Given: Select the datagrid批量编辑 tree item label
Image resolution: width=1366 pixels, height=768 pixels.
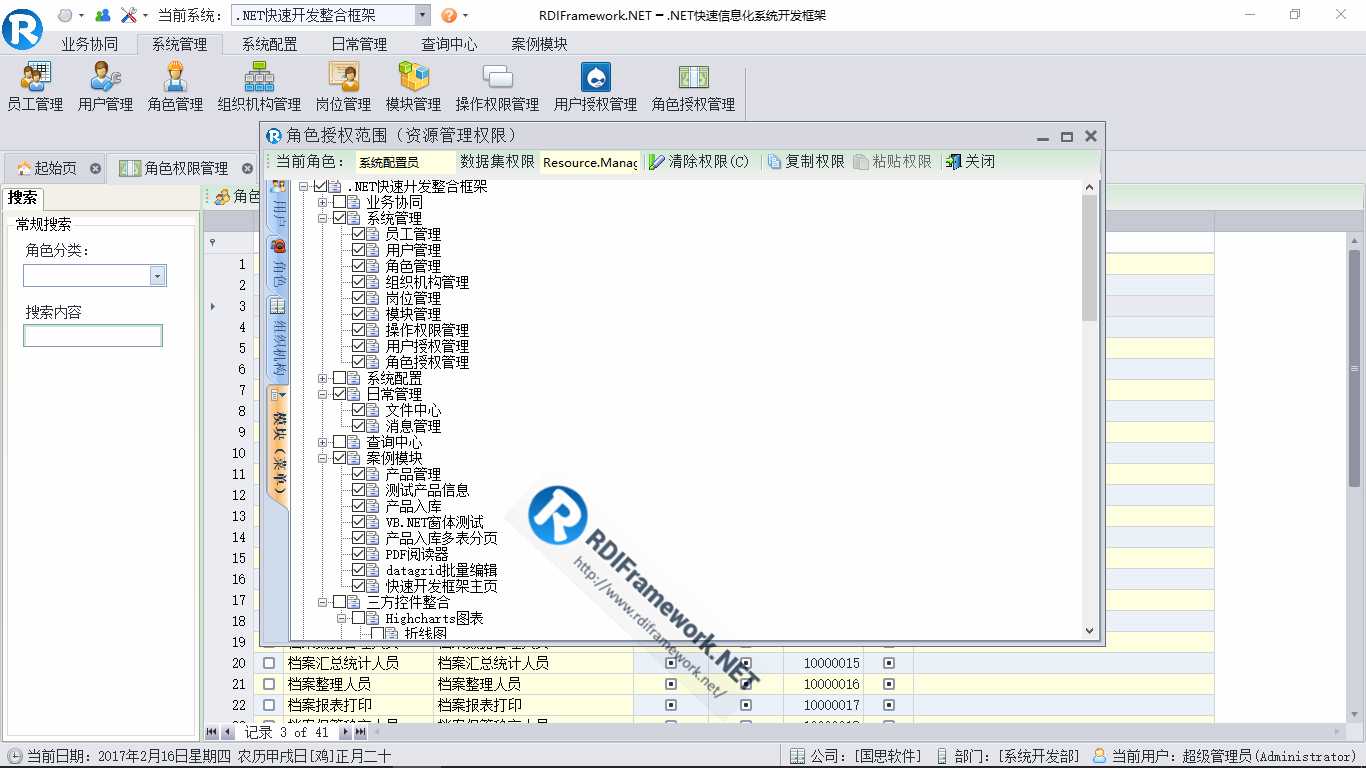Looking at the screenshot, I should pos(441,571).
